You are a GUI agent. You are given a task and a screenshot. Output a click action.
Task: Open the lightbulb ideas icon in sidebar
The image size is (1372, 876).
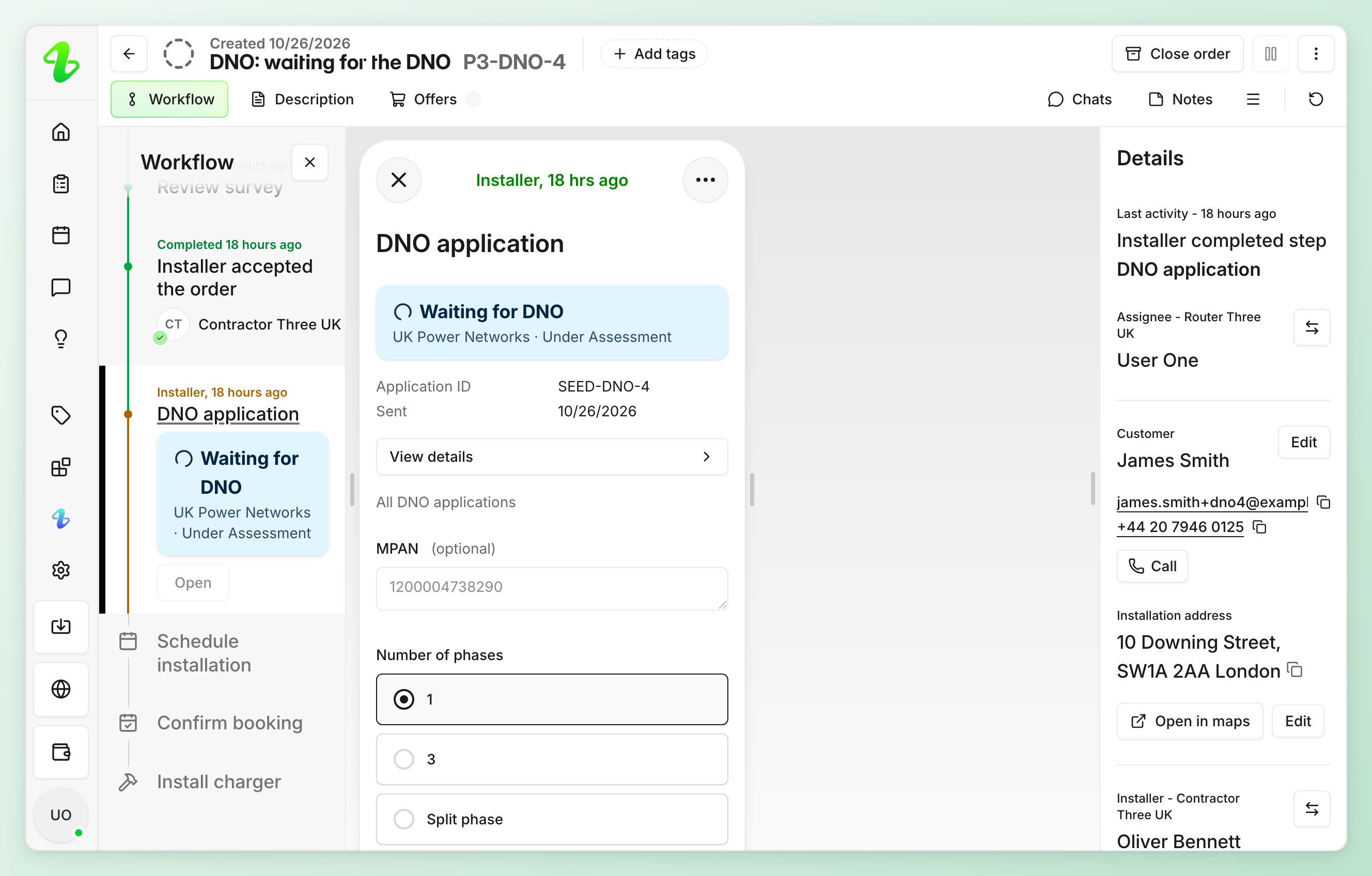(x=61, y=339)
